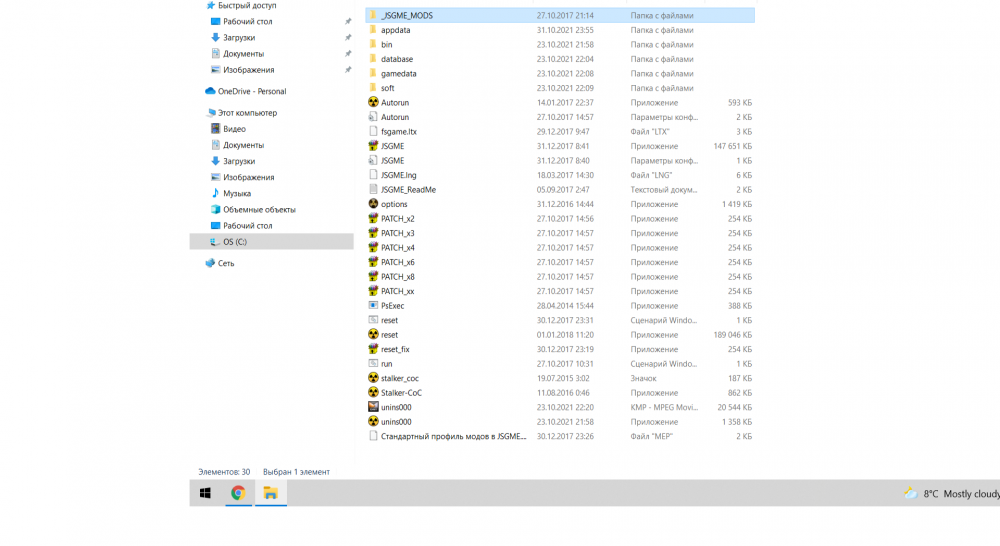
Task: Click the PATCH_x8 icon
Action: click(x=373, y=276)
